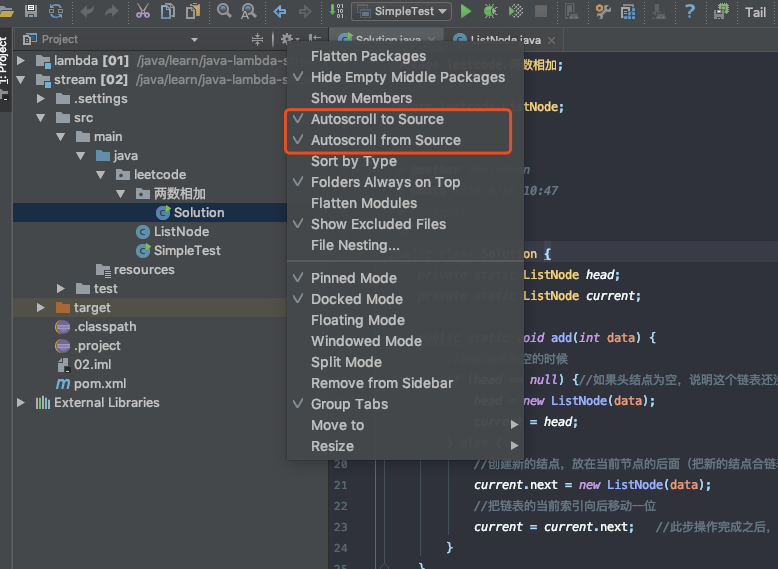Open SimpleTest run configuration dropdown

pos(401,11)
